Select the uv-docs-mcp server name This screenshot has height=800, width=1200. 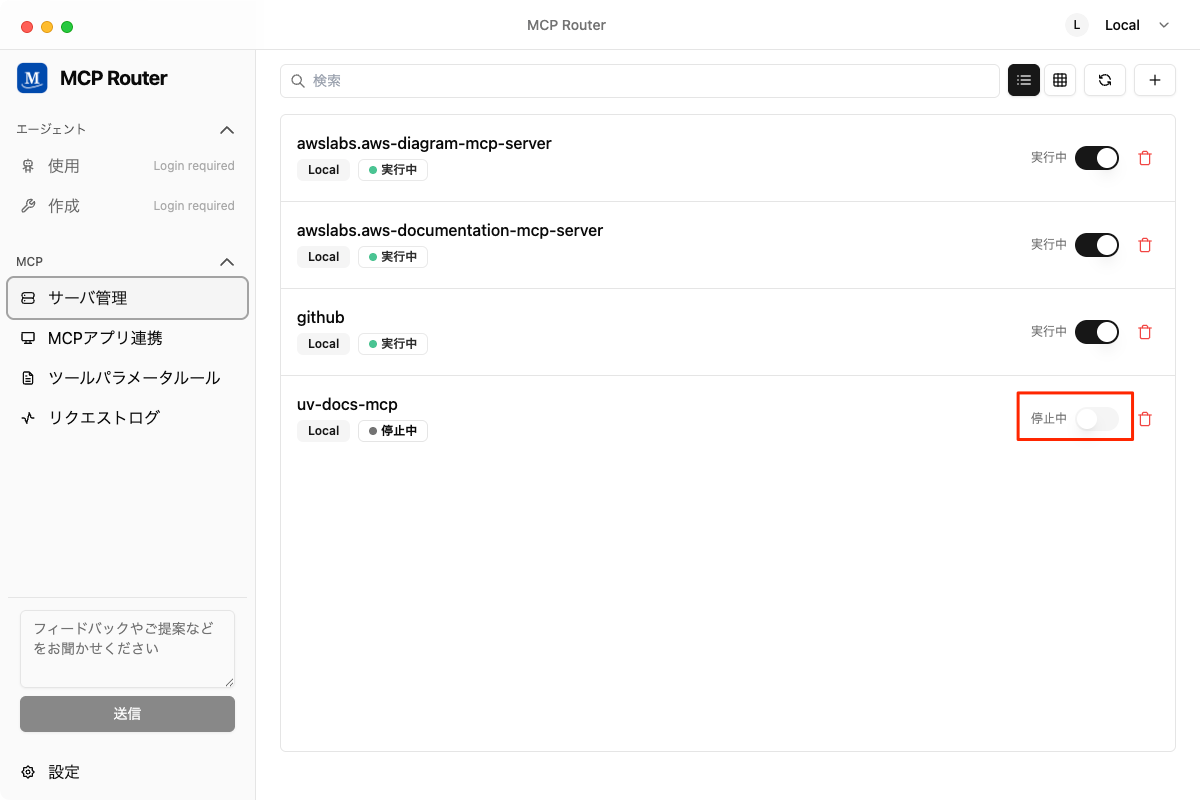pyautogui.click(x=347, y=404)
